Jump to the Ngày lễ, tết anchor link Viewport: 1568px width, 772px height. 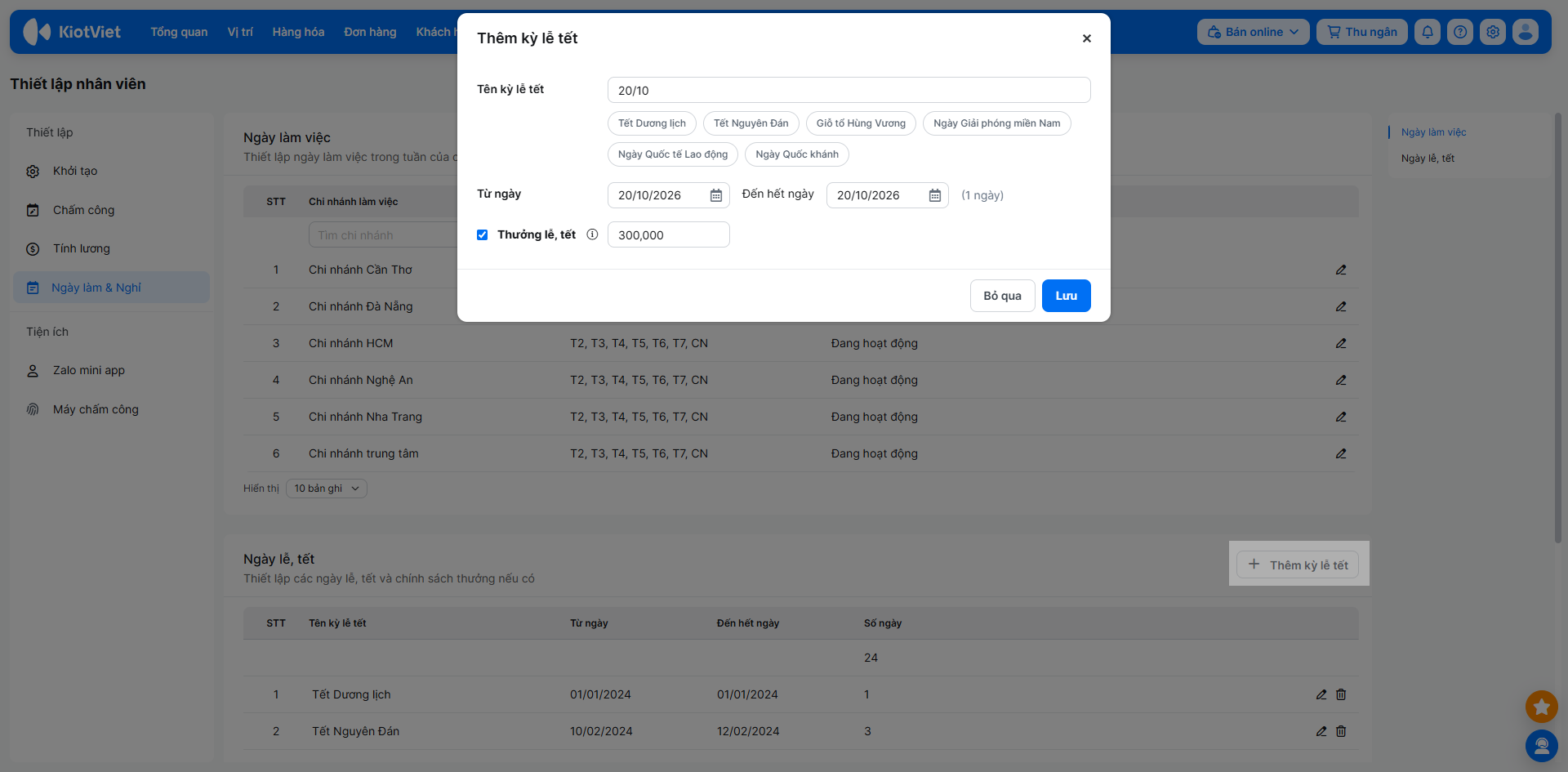[x=1428, y=158]
